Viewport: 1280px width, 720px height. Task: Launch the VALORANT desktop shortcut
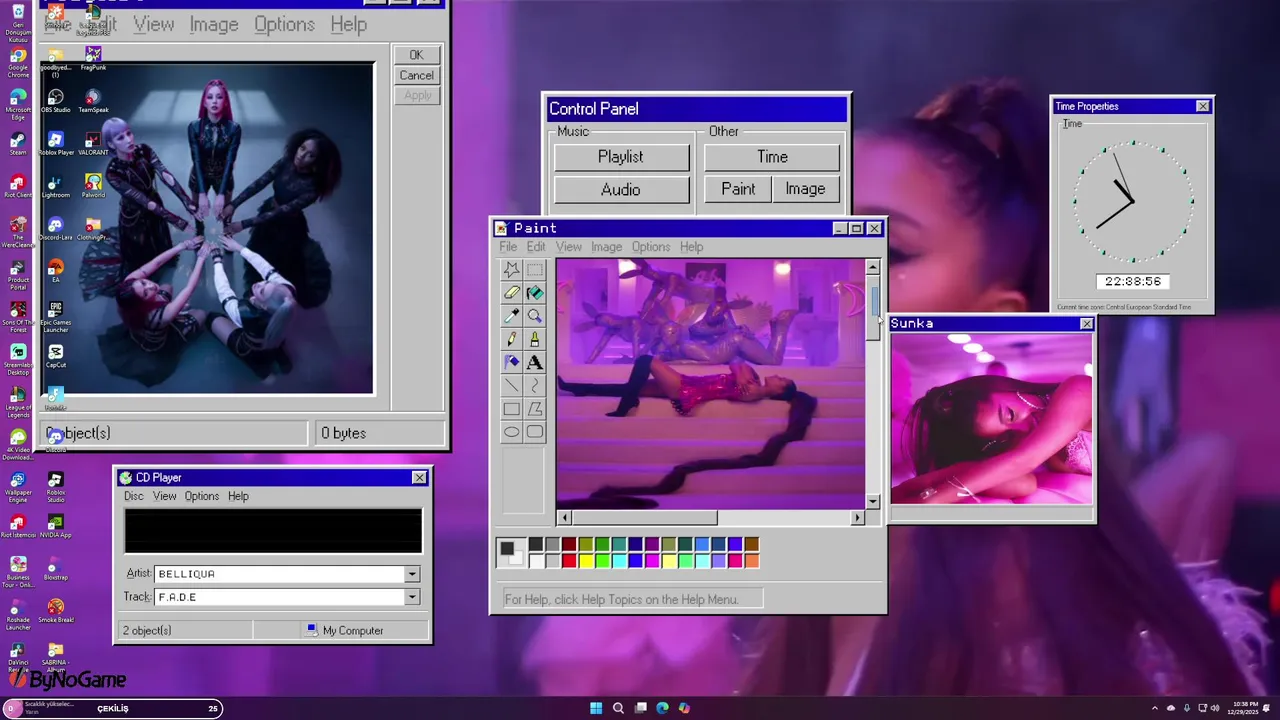[93, 144]
